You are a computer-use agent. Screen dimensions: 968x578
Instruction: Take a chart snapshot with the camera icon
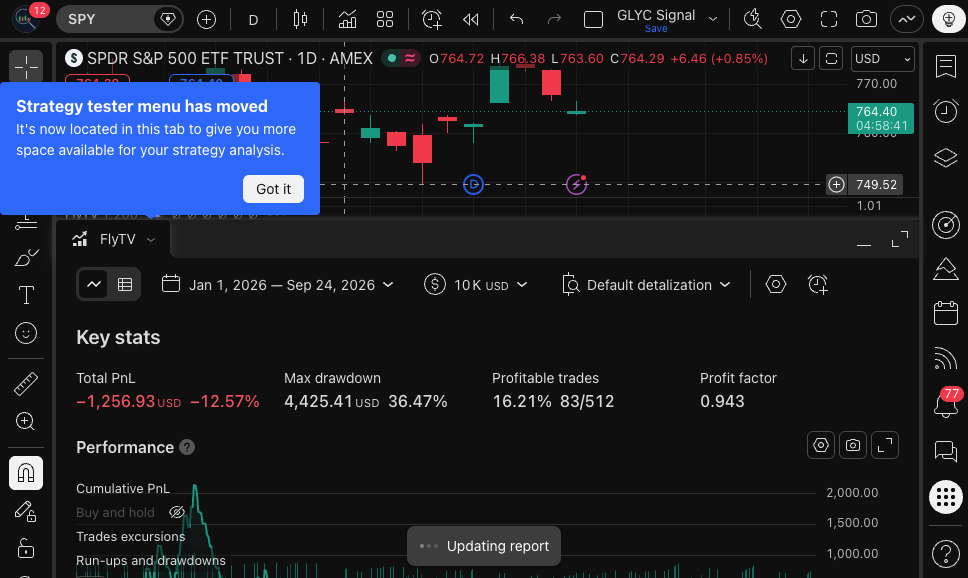[866, 19]
